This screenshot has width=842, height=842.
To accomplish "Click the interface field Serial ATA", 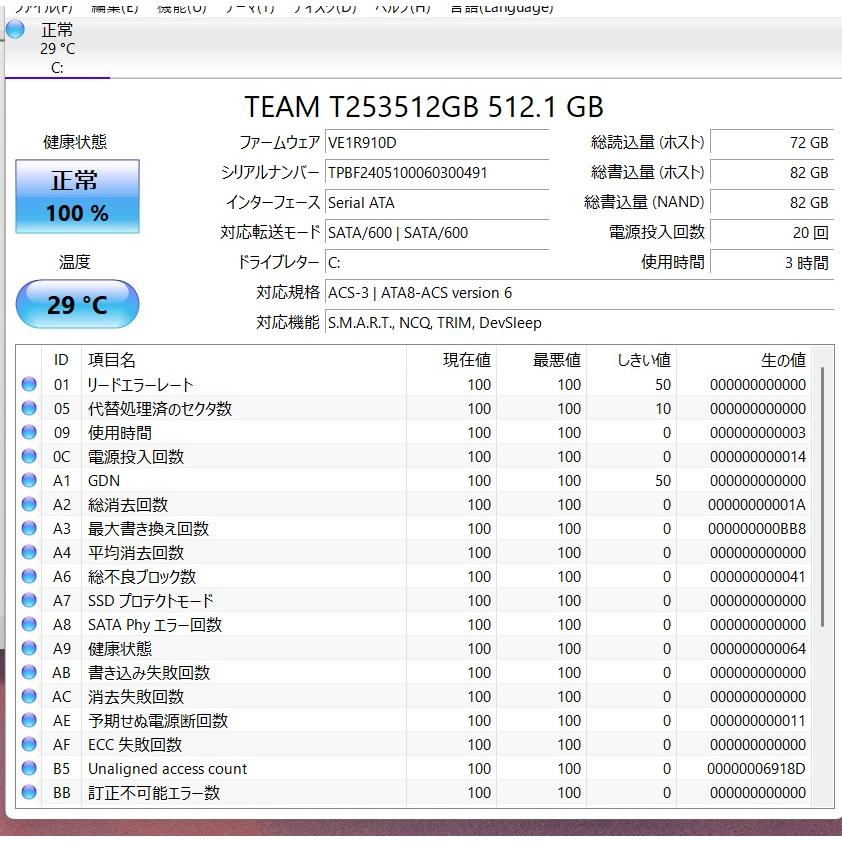I will tap(437, 202).
